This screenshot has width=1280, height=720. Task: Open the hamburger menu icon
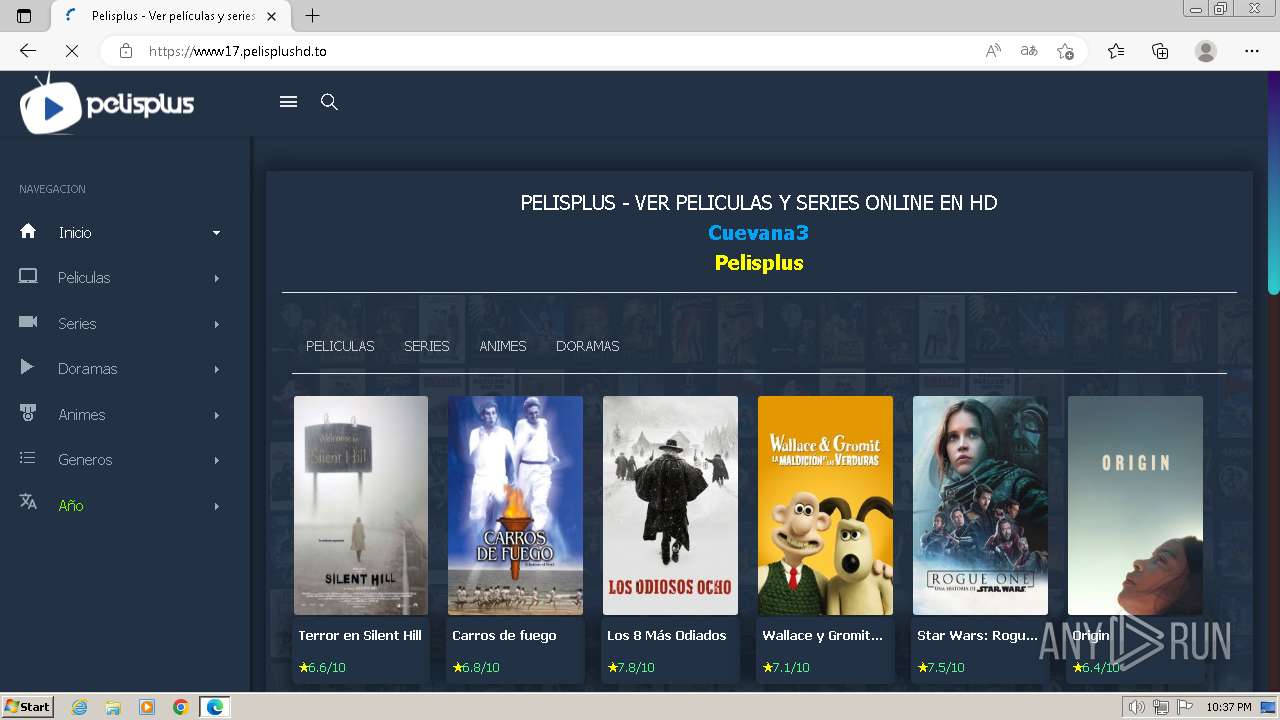pos(288,102)
